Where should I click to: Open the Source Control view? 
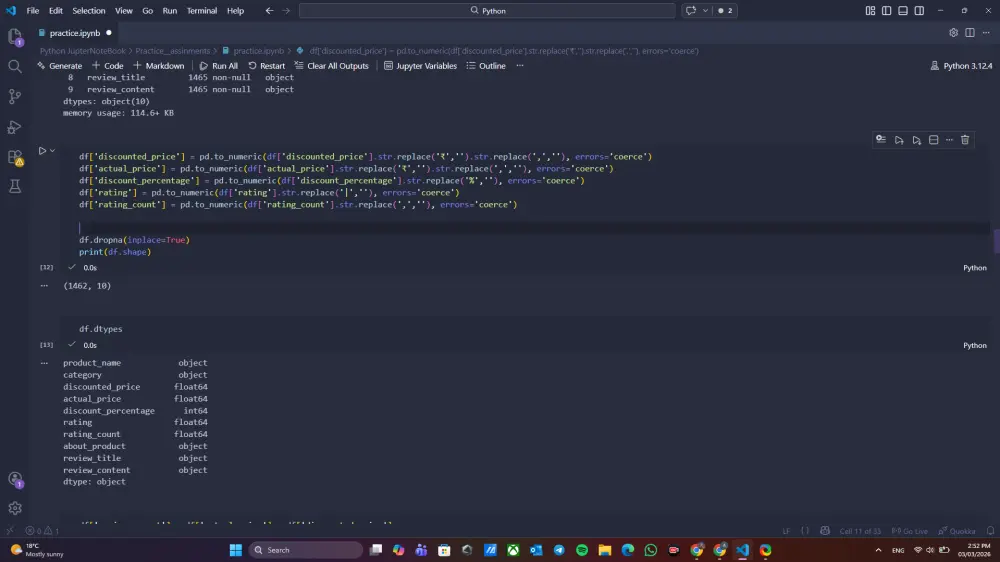15,96
